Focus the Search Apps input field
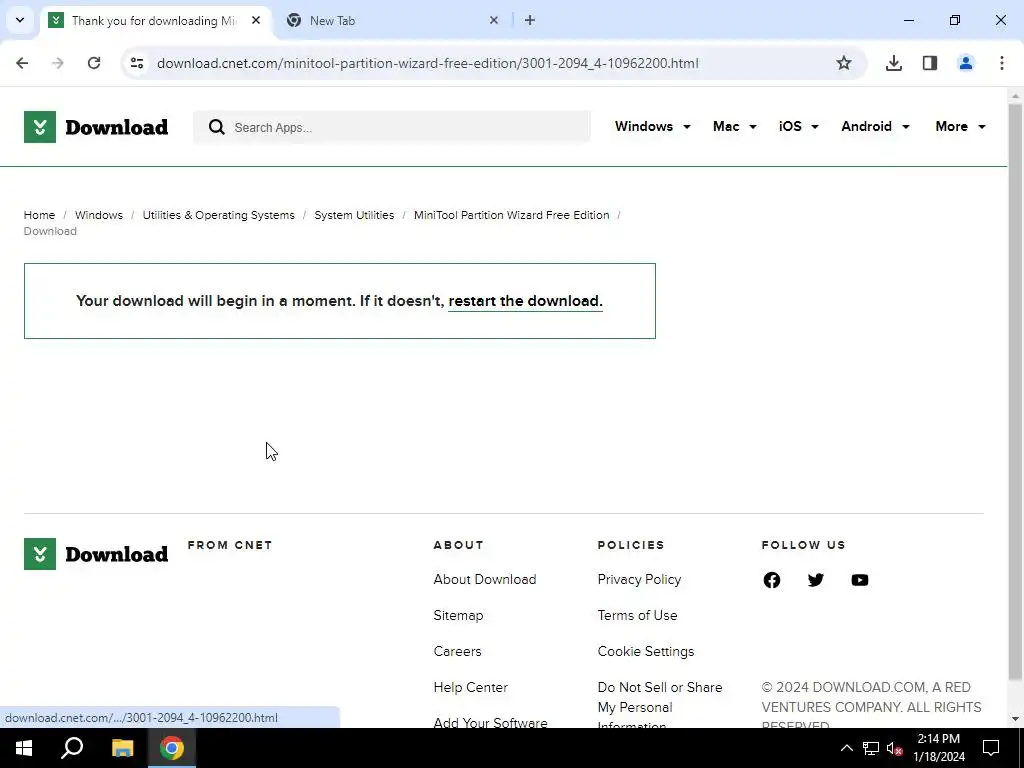 click(x=392, y=127)
